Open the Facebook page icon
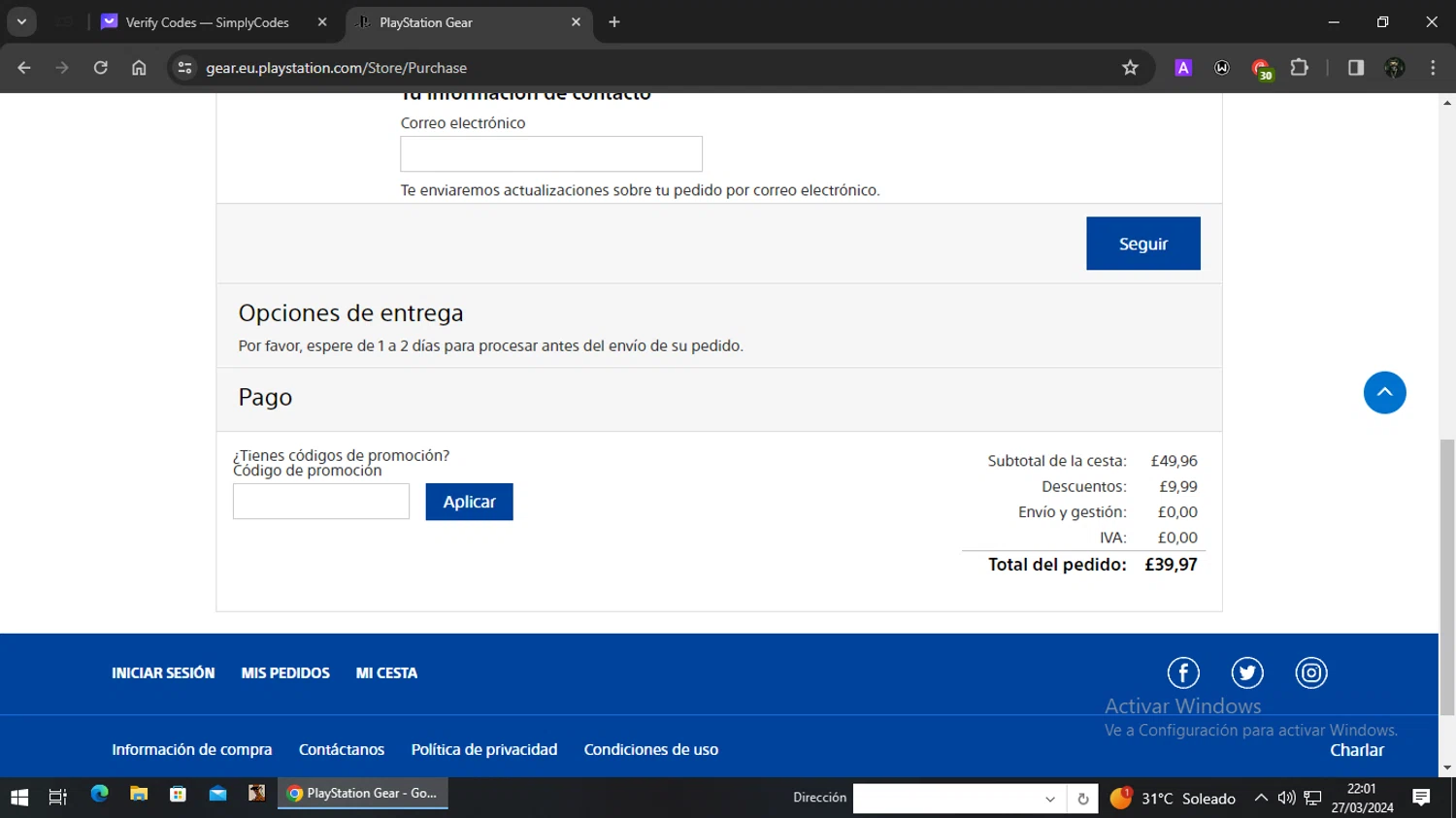1456x818 pixels. coord(1183,672)
